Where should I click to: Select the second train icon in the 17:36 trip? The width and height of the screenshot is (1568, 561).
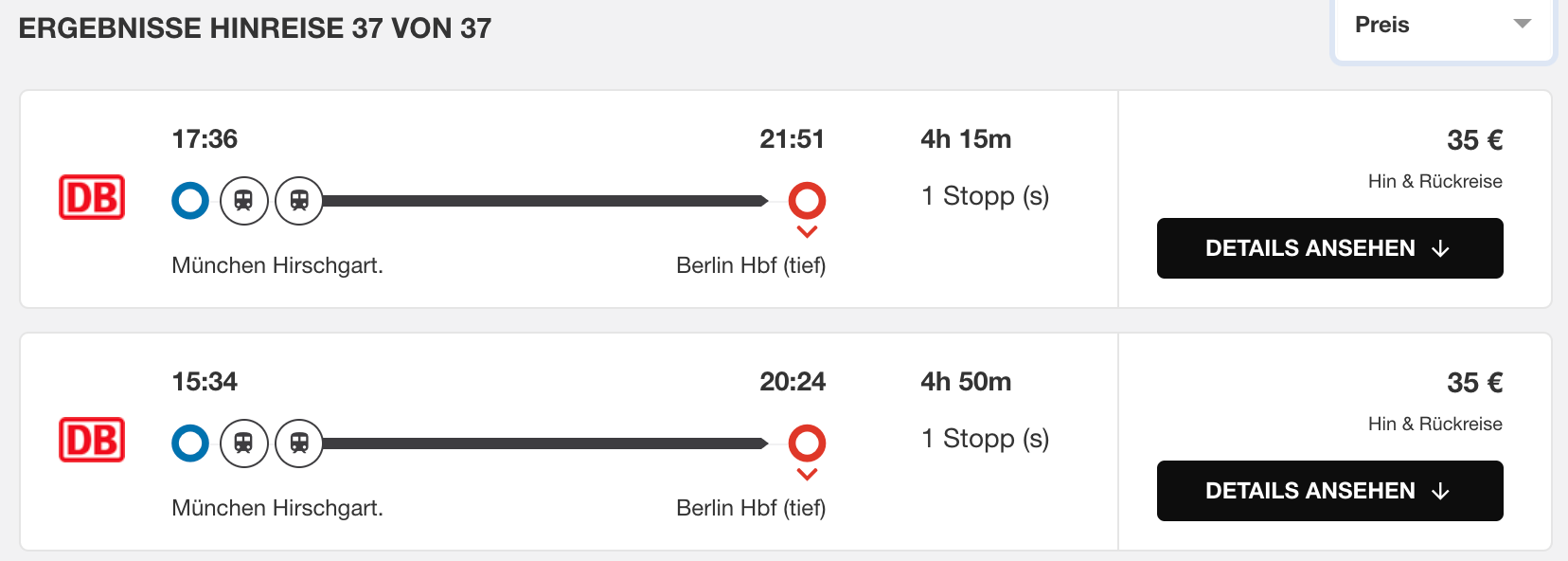299,201
